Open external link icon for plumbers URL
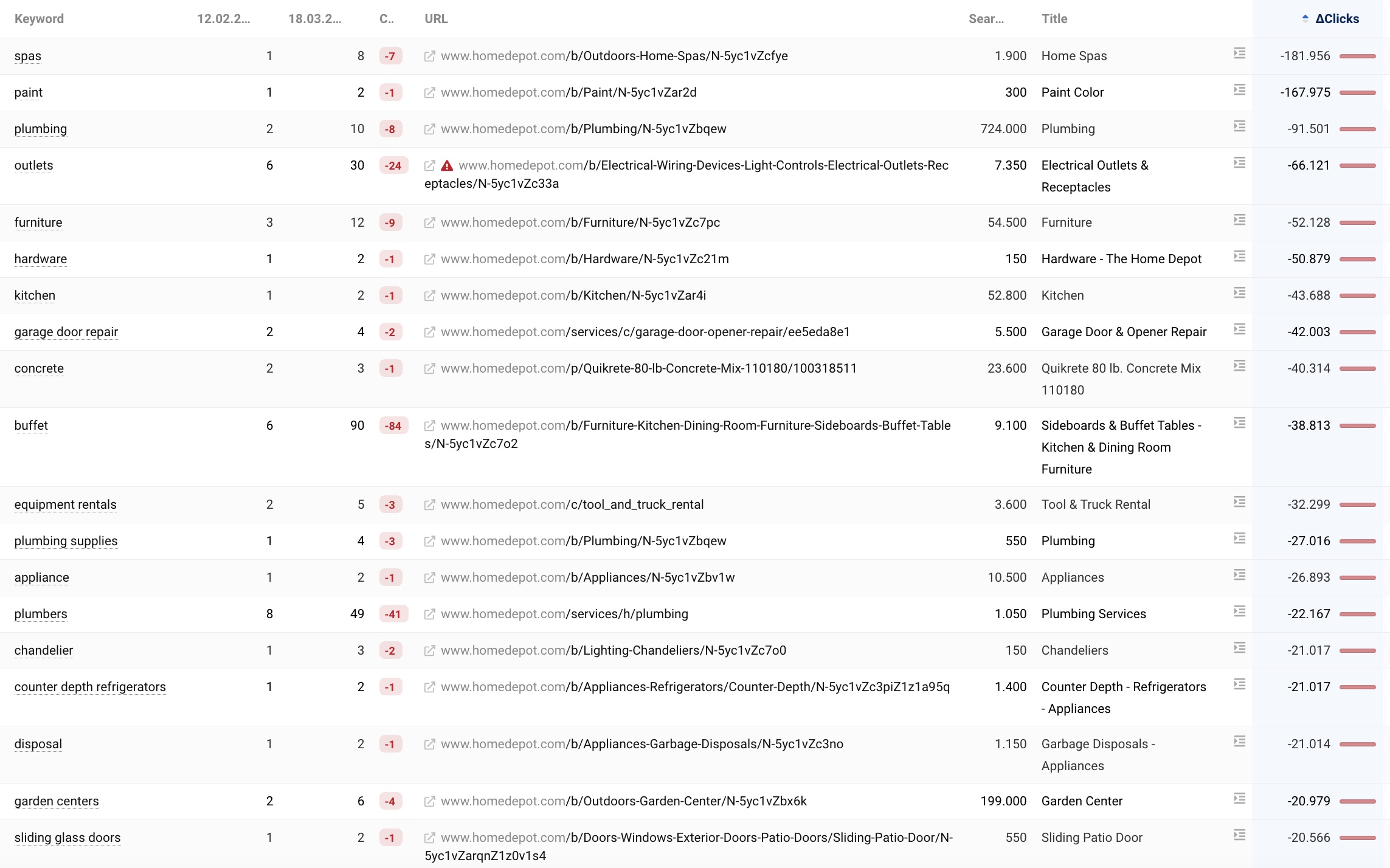The width and height of the screenshot is (1390, 868). point(429,614)
